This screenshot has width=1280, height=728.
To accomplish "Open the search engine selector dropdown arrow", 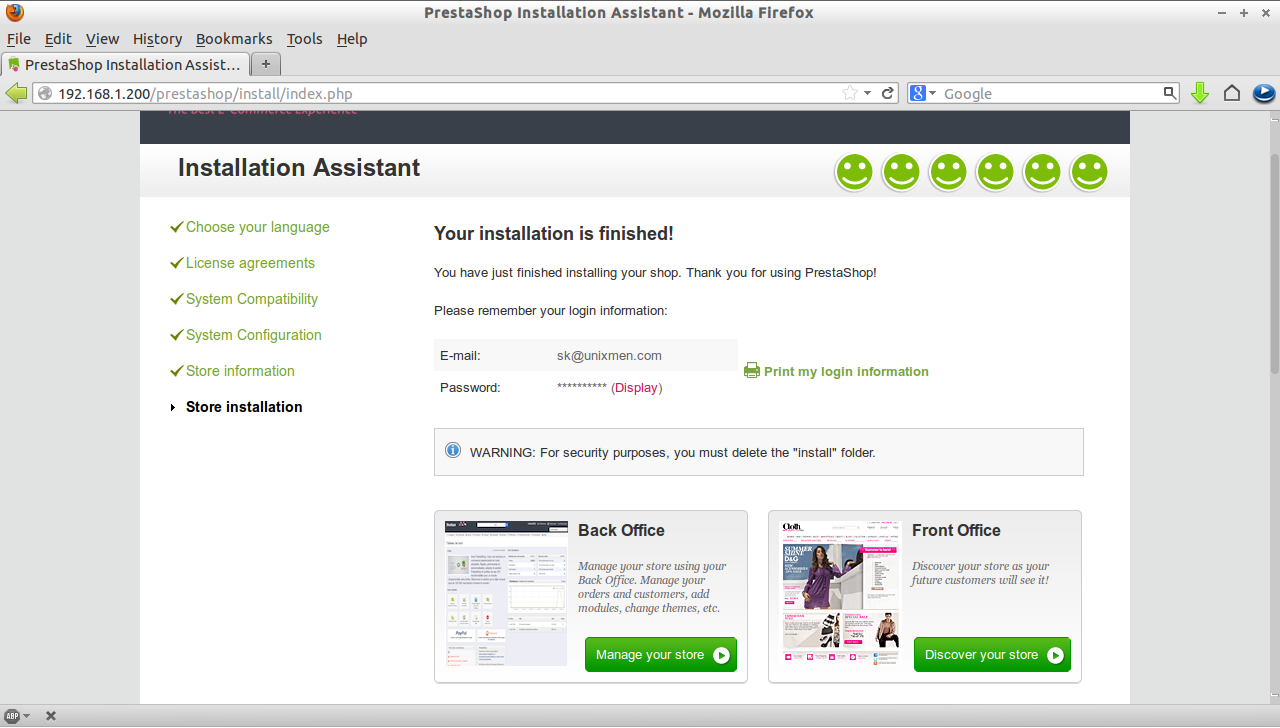I will [x=933, y=93].
